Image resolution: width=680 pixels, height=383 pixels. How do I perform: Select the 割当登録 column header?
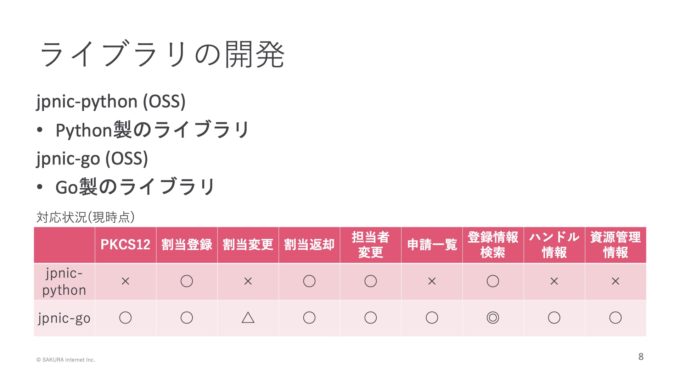187,245
